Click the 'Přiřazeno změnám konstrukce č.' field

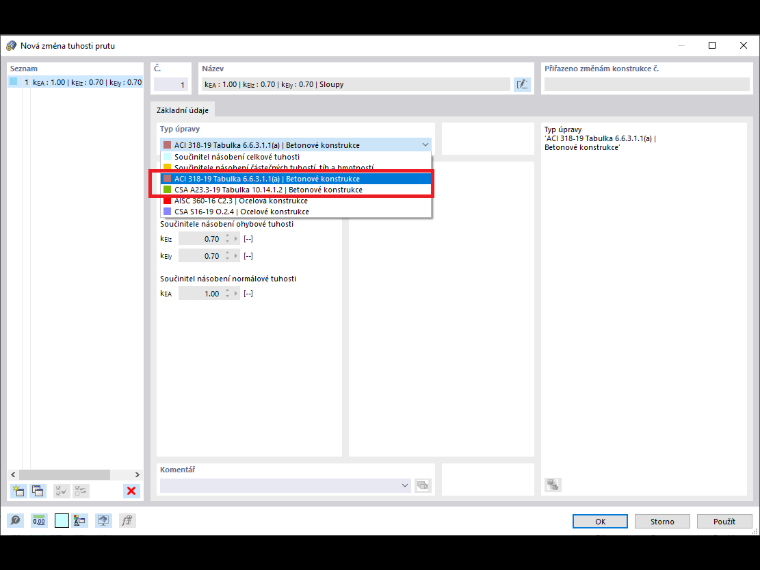tap(647, 84)
